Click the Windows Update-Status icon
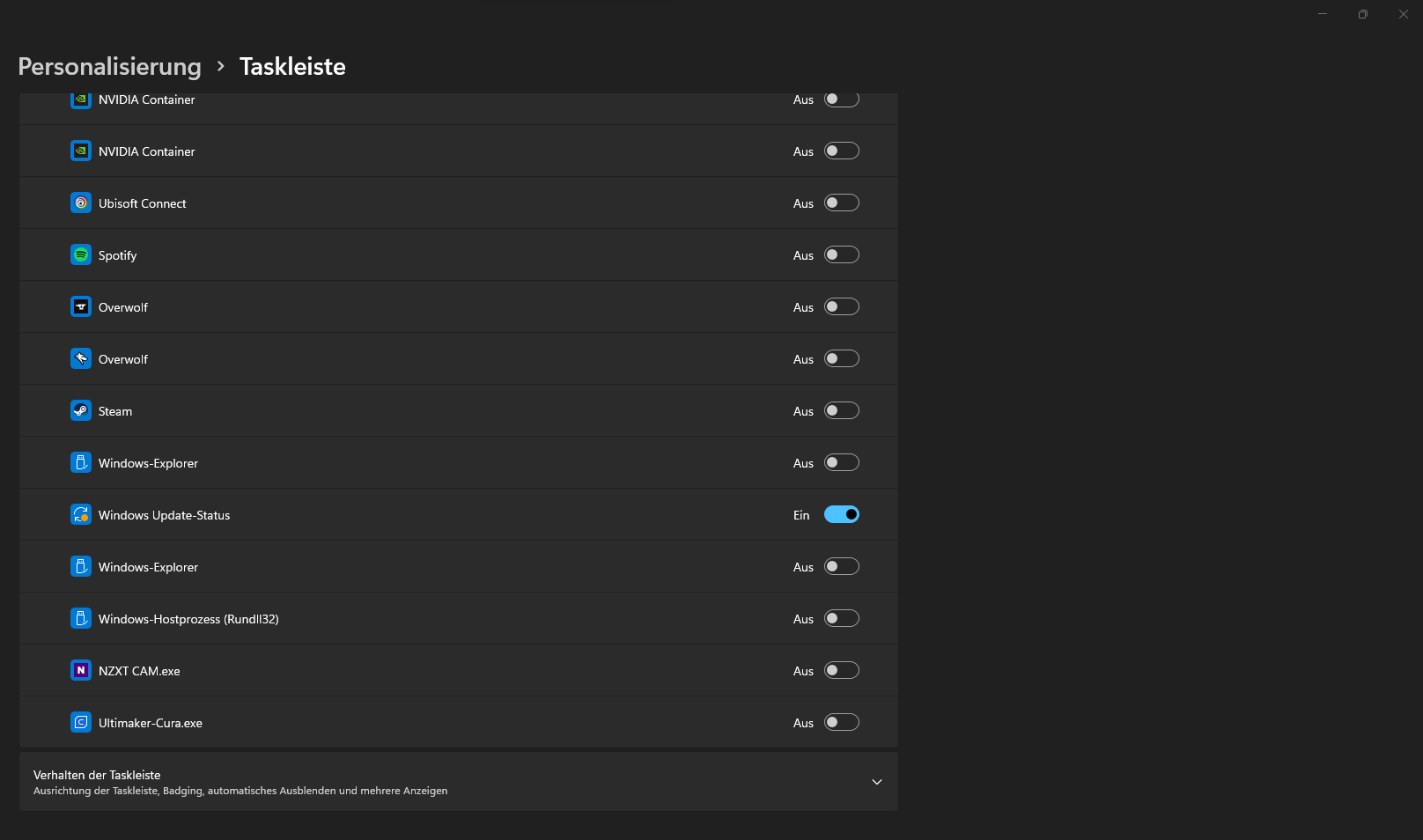The width and height of the screenshot is (1423, 840). (81, 514)
